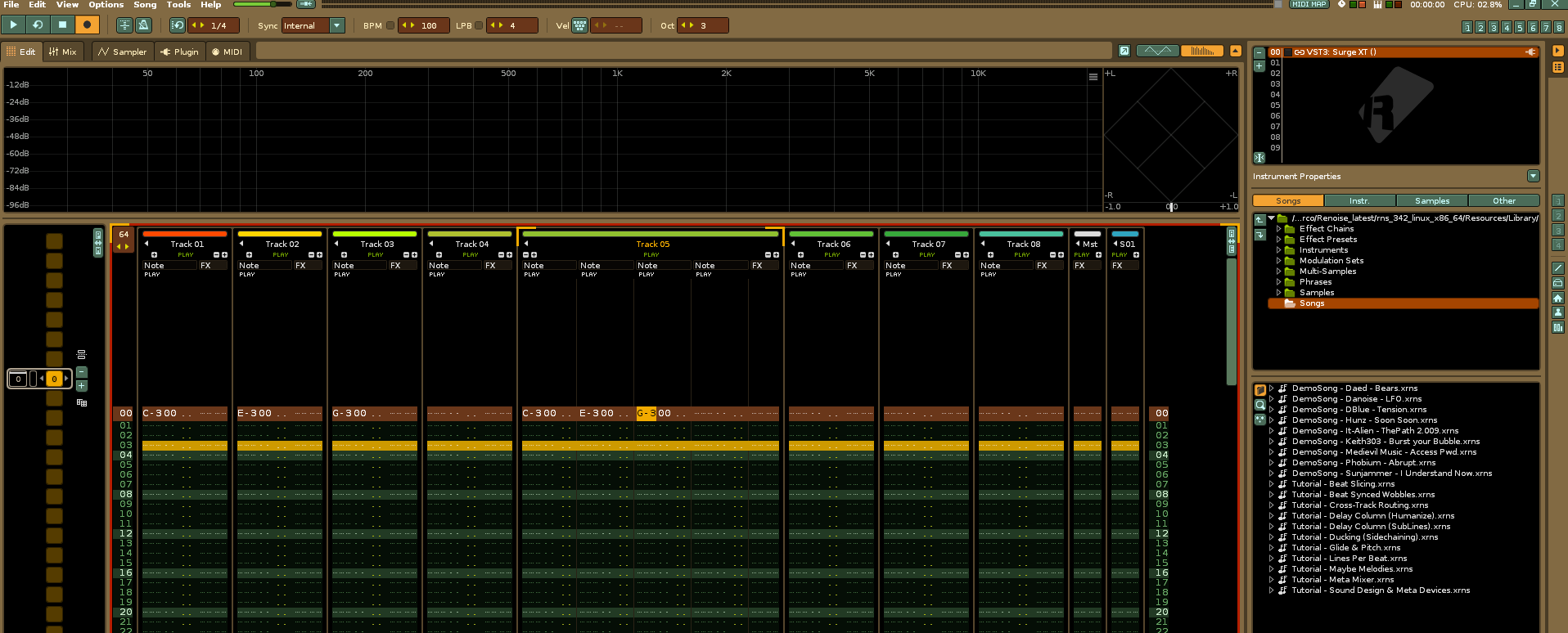Click the Track 05 name header
1568x633 pixels.
pyautogui.click(x=652, y=244)
